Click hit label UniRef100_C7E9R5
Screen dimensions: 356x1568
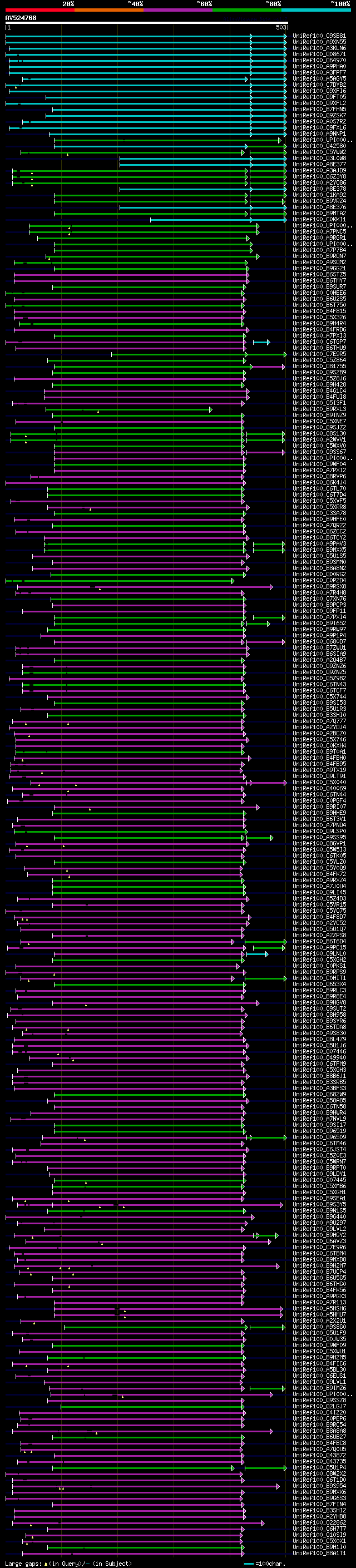319,354
